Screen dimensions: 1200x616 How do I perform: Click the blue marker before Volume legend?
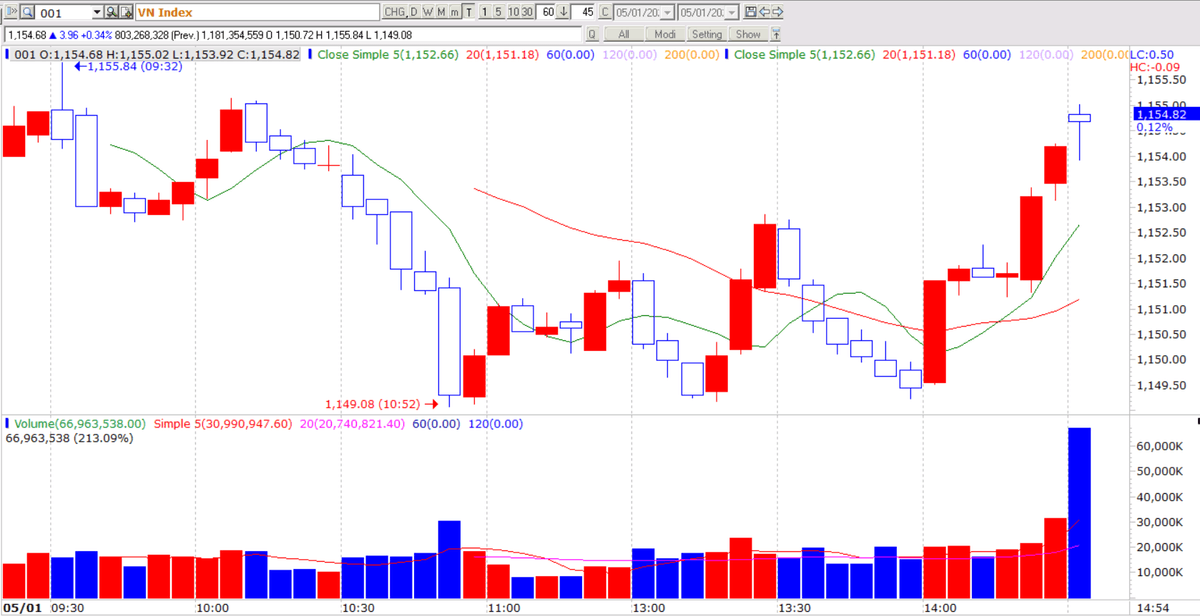click(x=9, y=424)
